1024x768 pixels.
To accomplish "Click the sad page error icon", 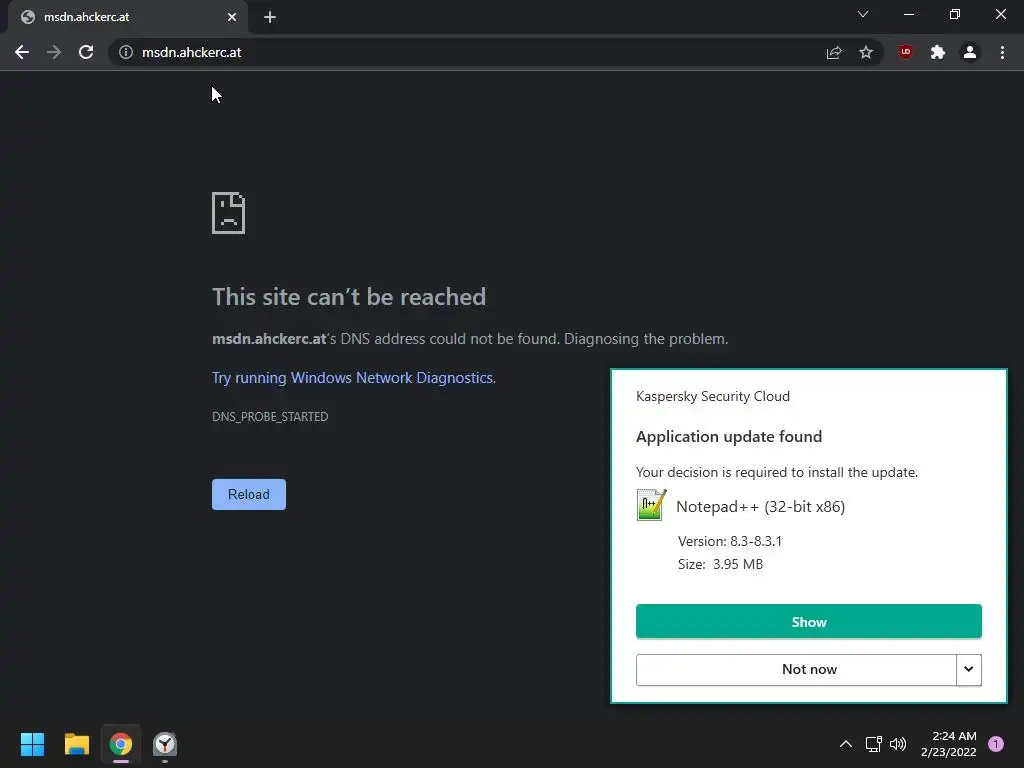I will point(229,213).
